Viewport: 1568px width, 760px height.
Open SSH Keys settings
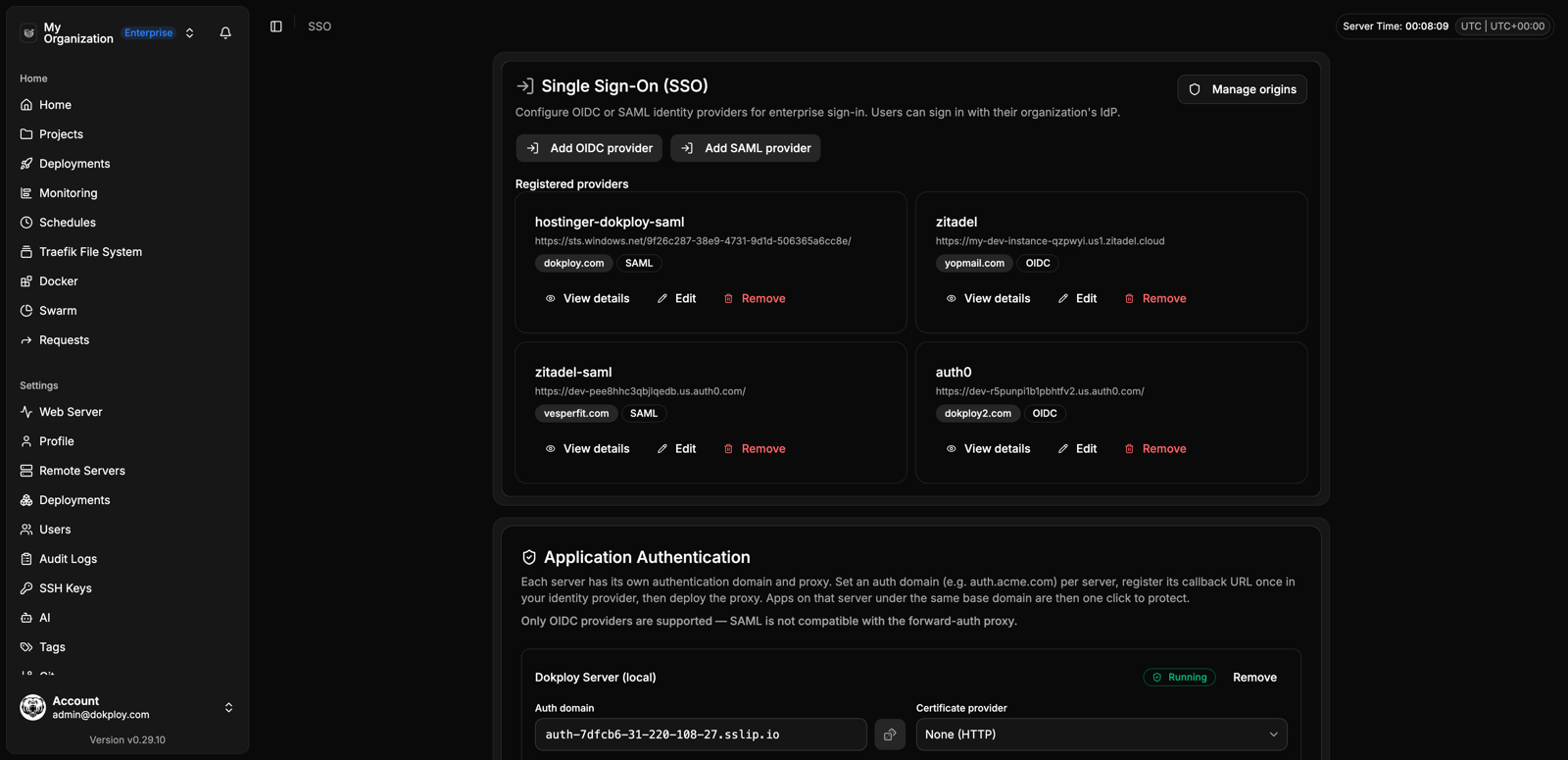tap(127, 588)
